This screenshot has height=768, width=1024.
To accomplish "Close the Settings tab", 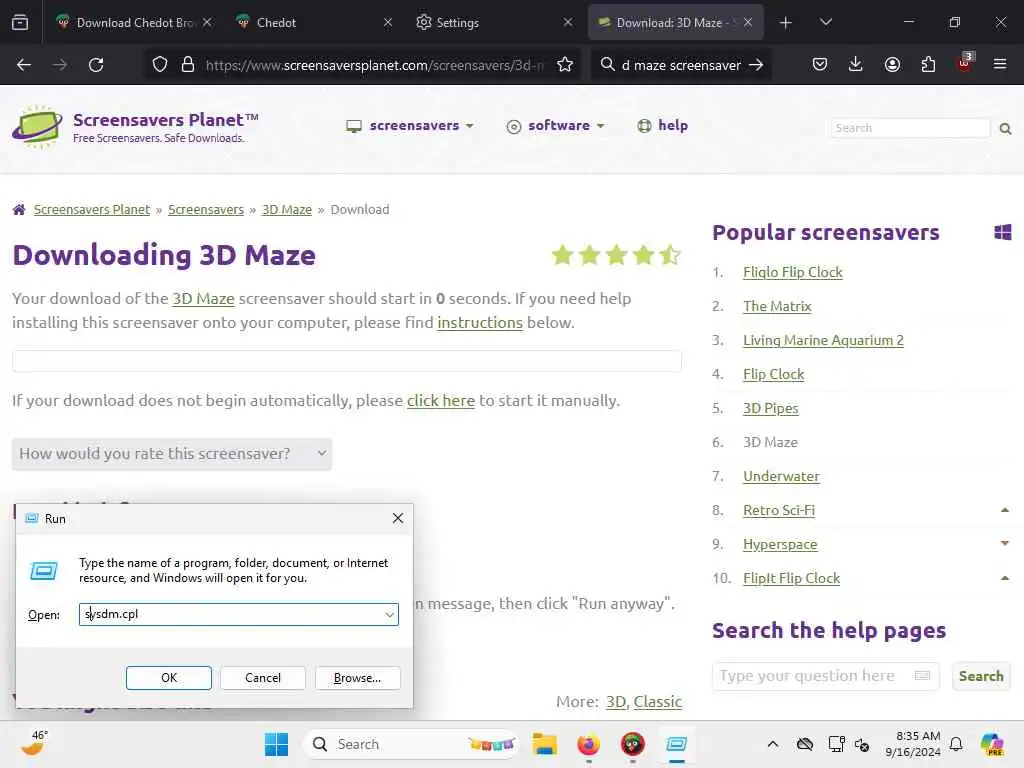I will [x=568, y=22].
